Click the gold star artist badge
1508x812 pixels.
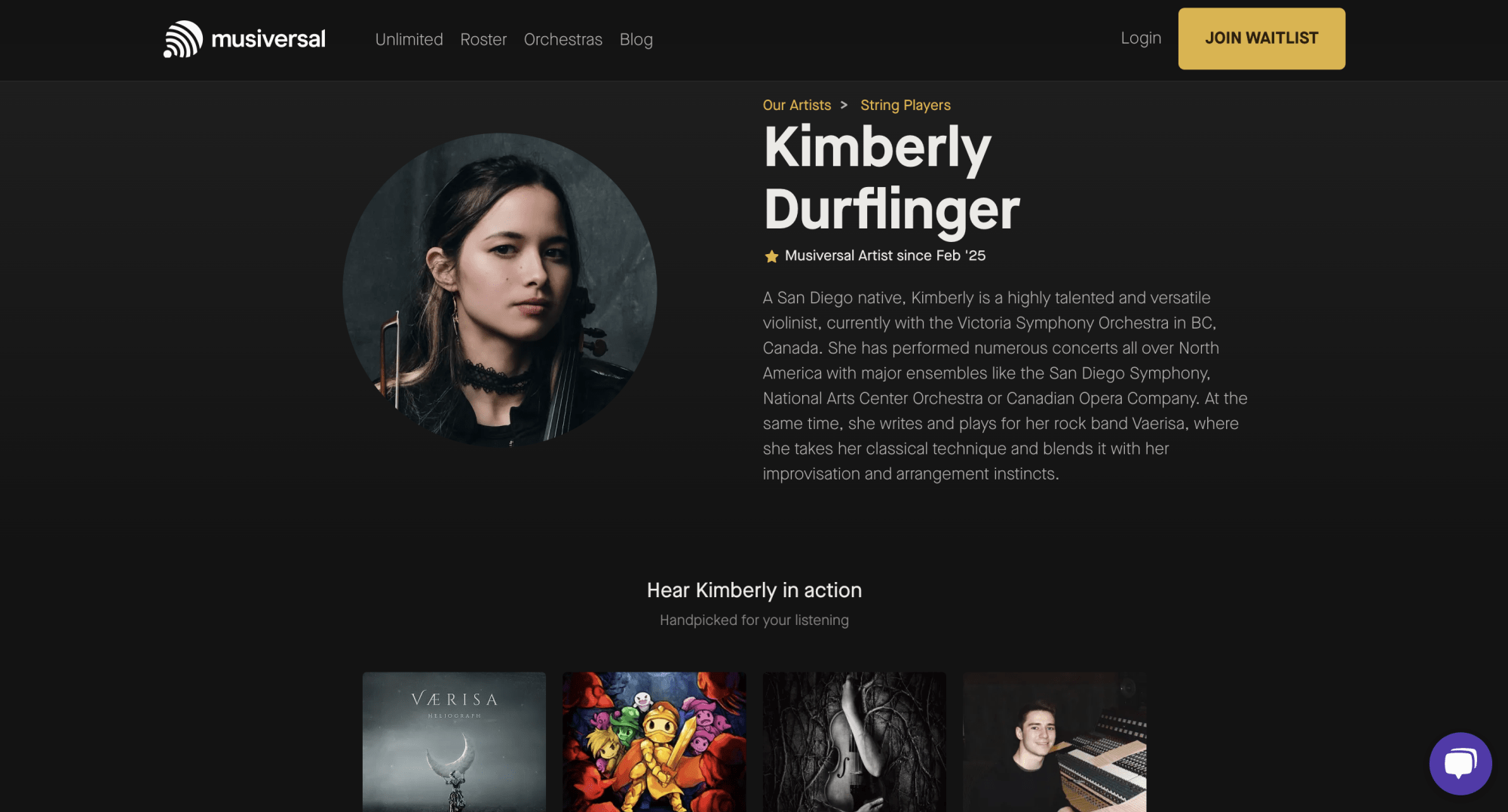point(771,256)
